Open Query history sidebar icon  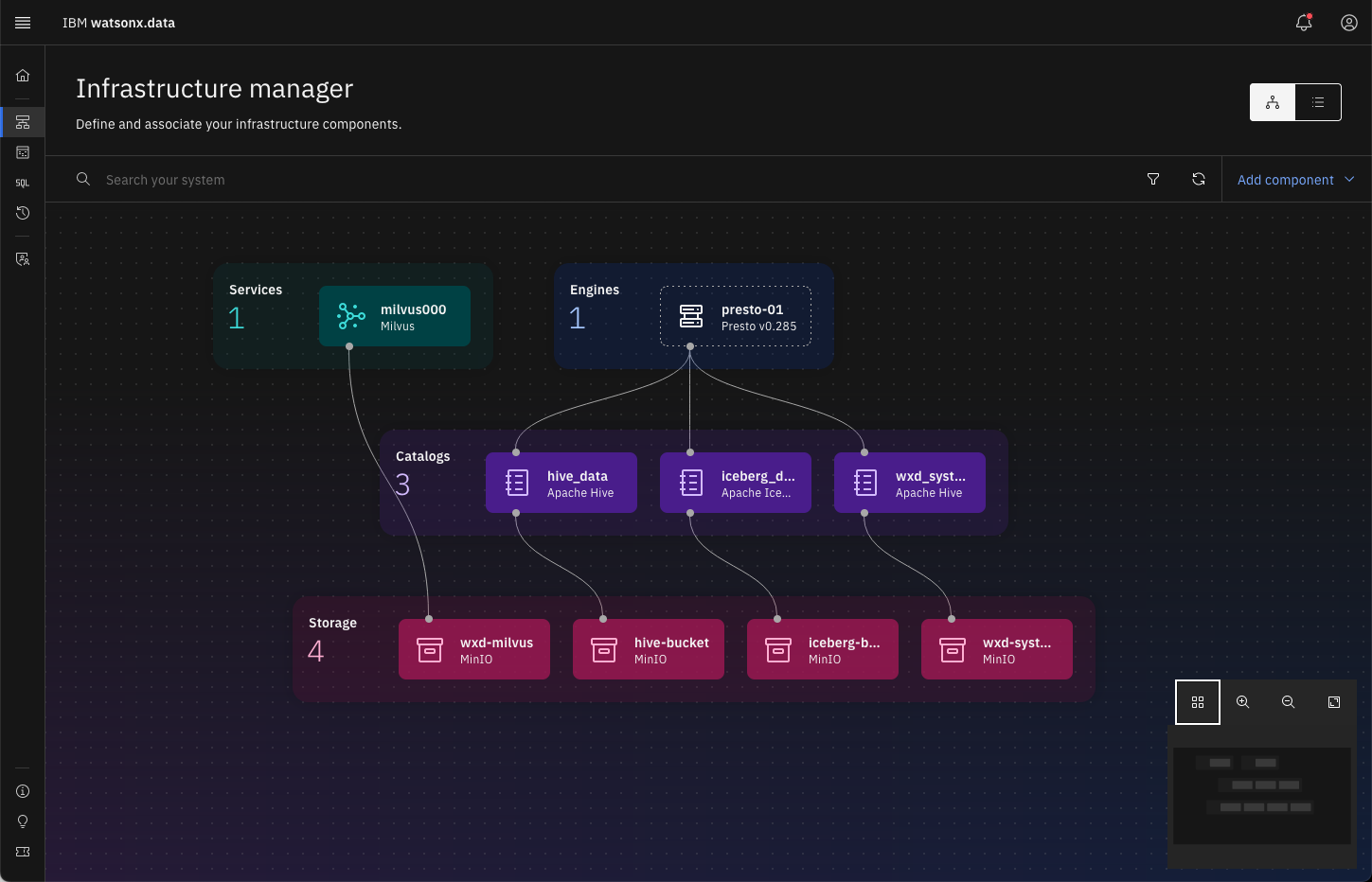tap(23, 213)
